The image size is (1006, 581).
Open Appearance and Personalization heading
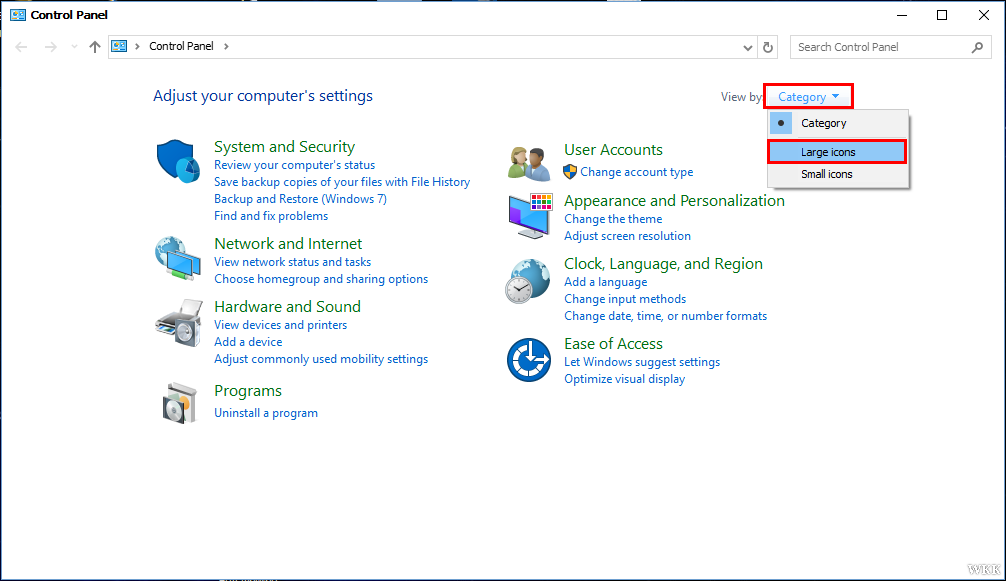[674, 201]
